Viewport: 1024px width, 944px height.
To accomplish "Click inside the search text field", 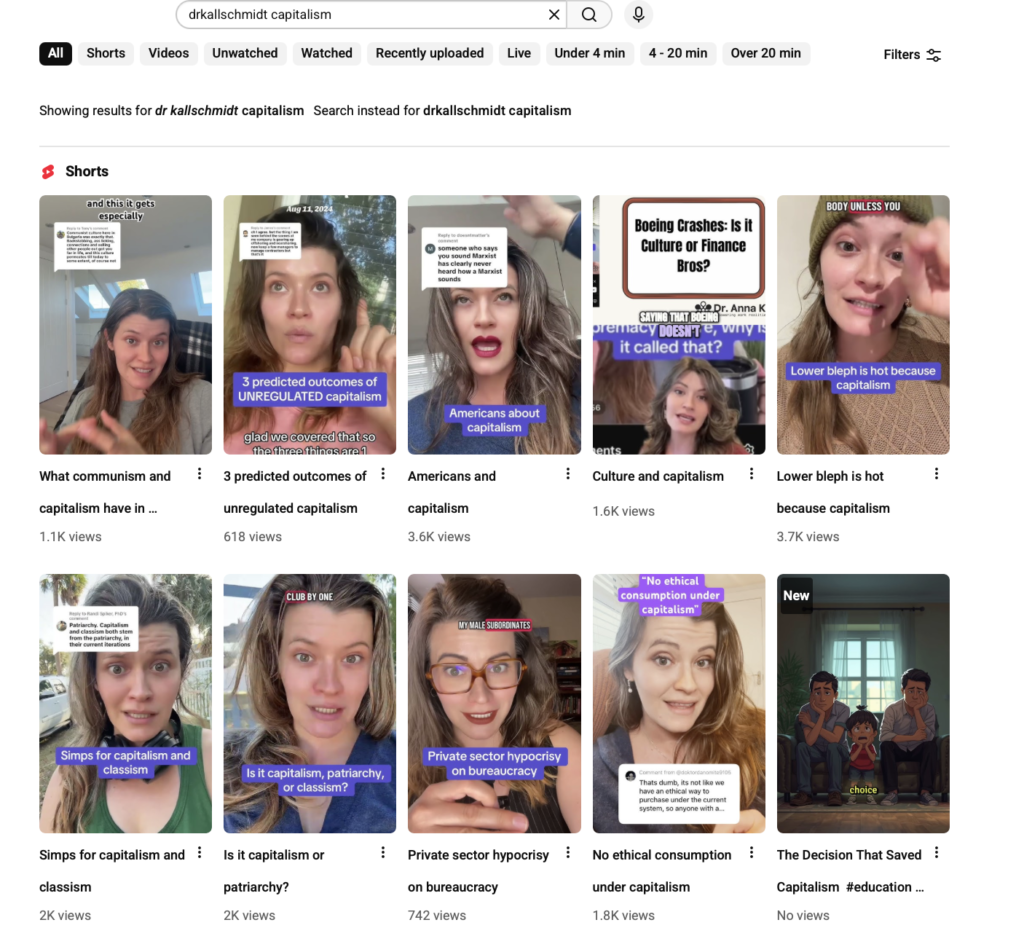I will 360,15.
